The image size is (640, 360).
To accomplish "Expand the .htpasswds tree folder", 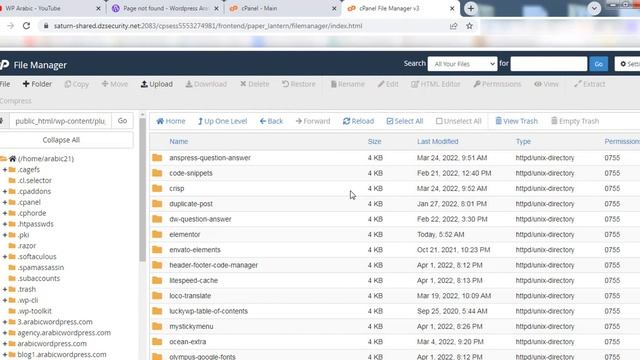I will click(x=5, y=224).
